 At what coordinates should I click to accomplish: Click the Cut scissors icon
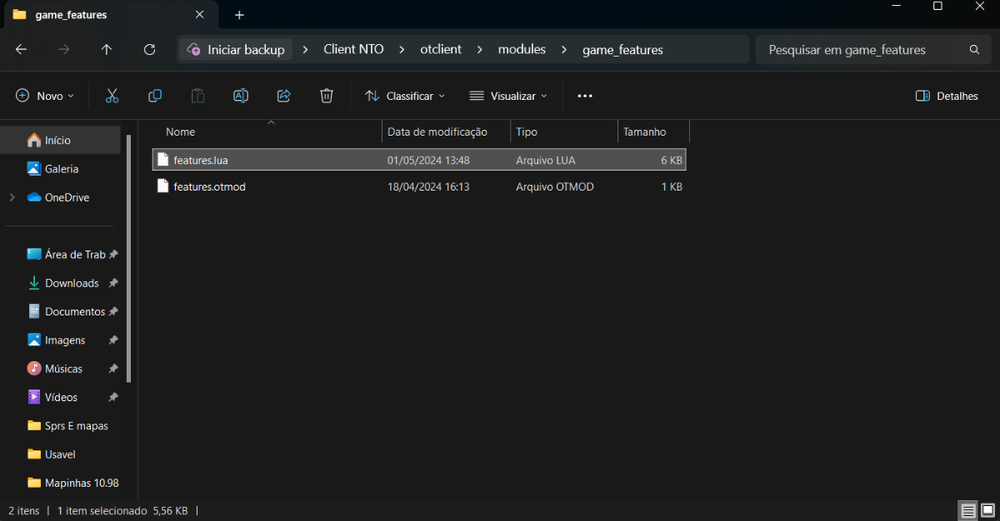click(x=112, y=96)
